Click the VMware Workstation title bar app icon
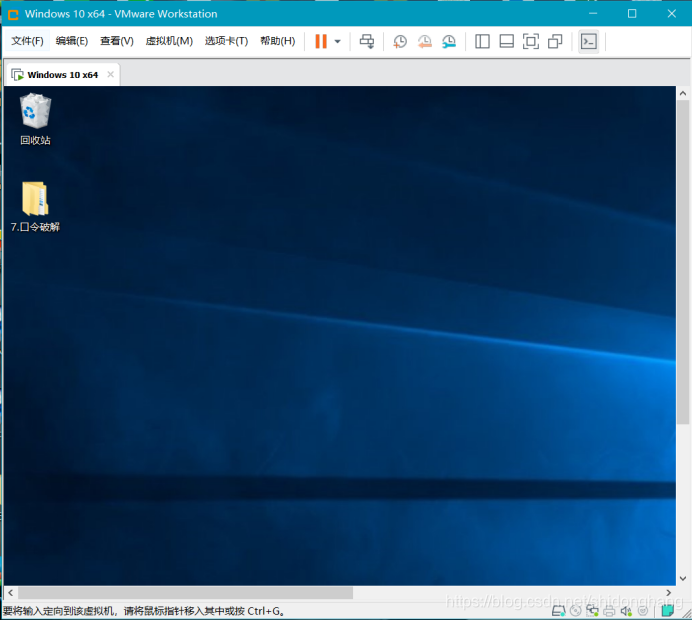Image resolution: width=692 pixels, height=620 pixels. [x=13, y=14]
